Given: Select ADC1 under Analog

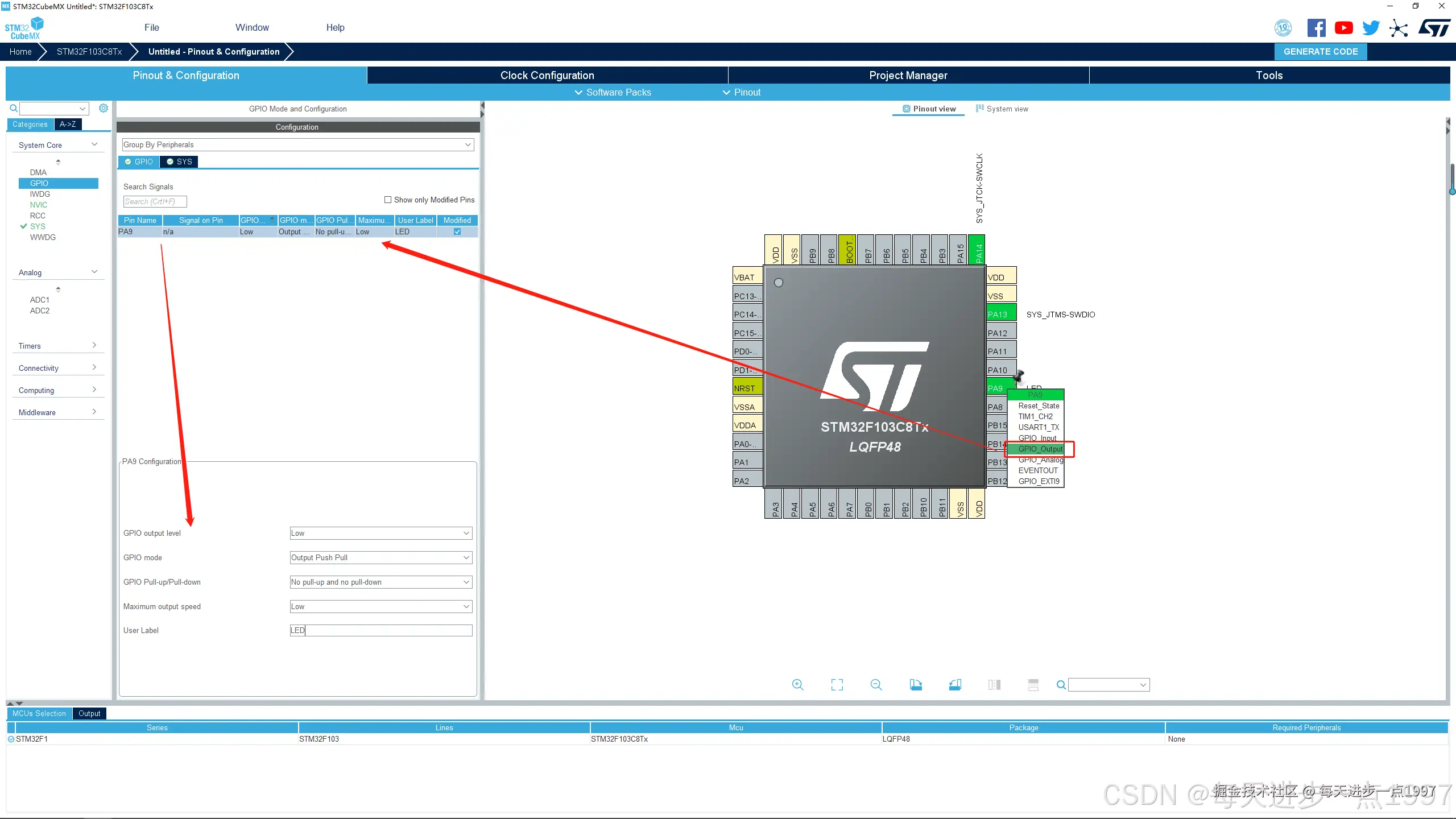Looking at the screenshot, I should (40, 300).
